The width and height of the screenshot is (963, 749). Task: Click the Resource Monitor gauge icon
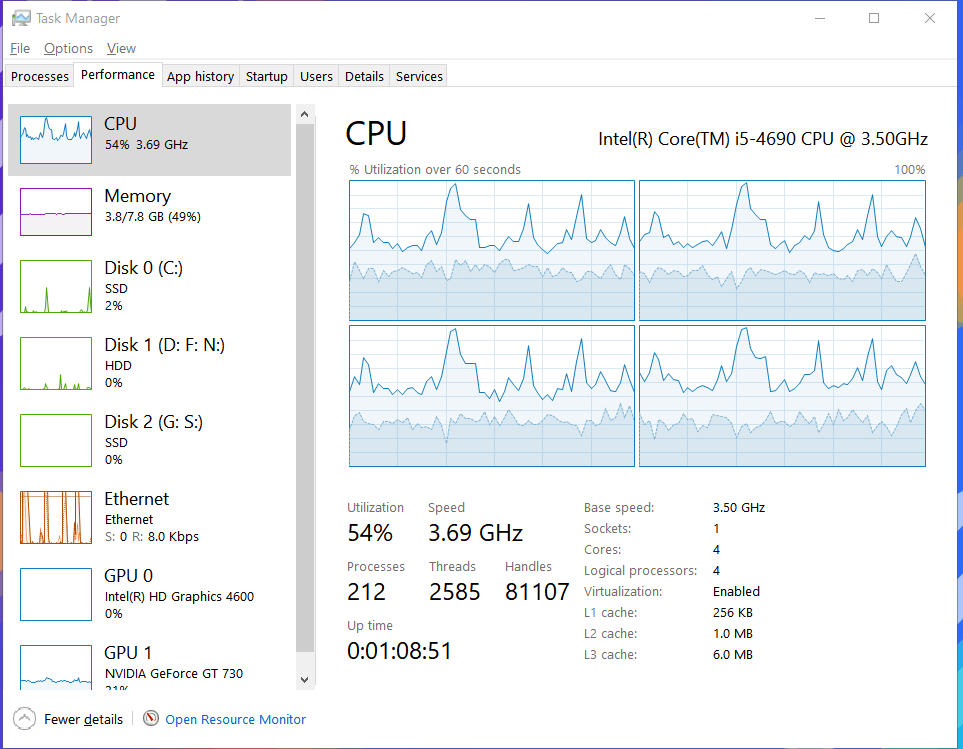point(151,718)
